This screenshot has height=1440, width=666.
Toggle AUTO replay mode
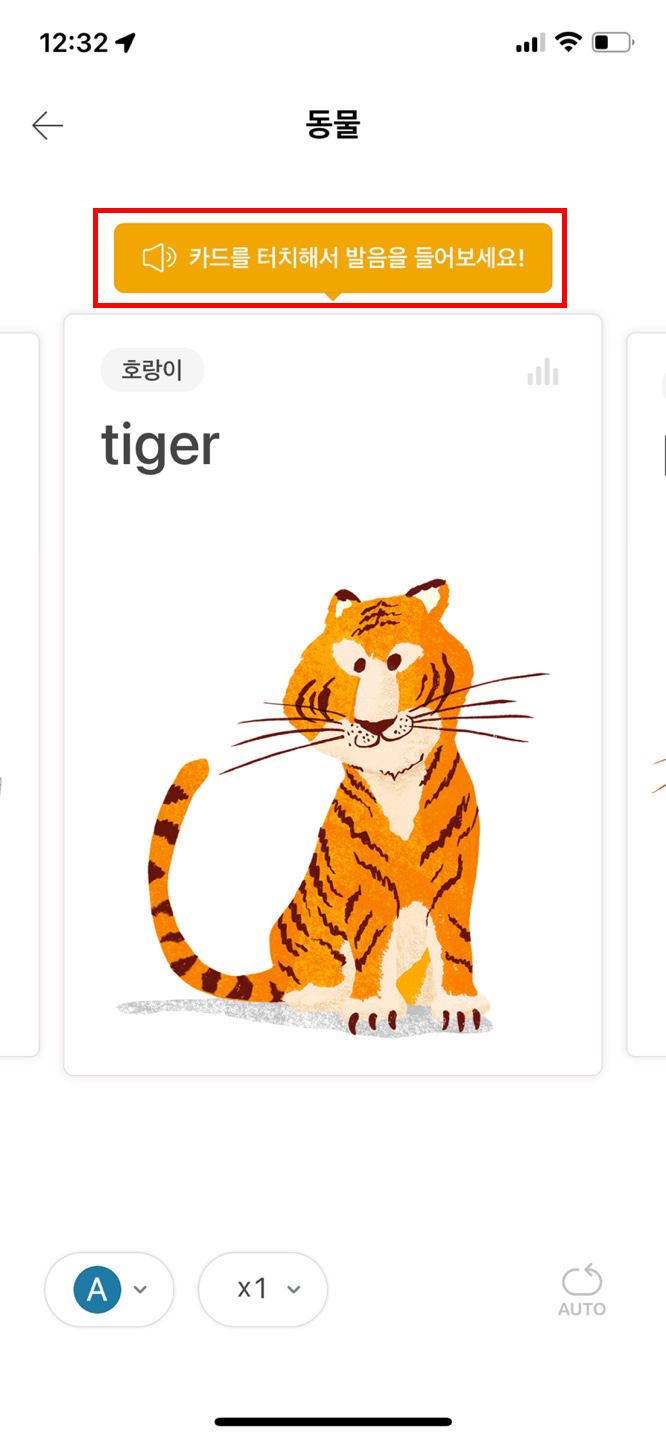pos(582,1290)
